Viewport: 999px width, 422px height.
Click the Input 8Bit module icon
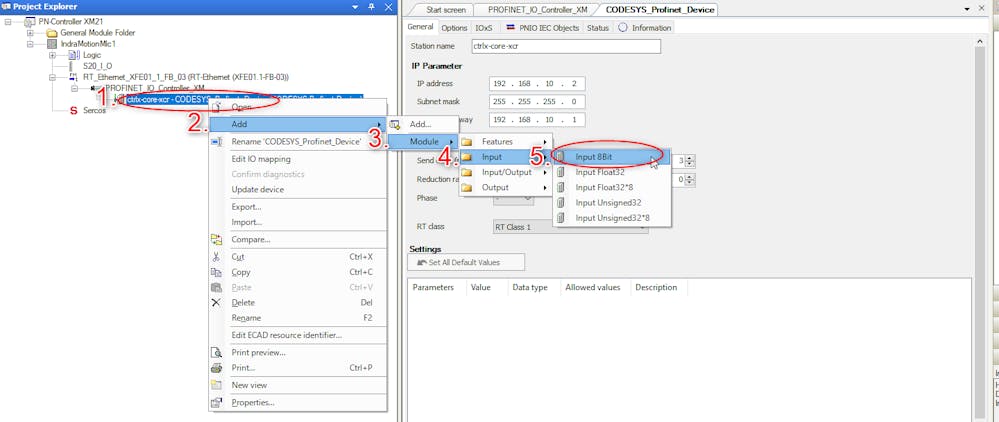[x=561, y=156]
